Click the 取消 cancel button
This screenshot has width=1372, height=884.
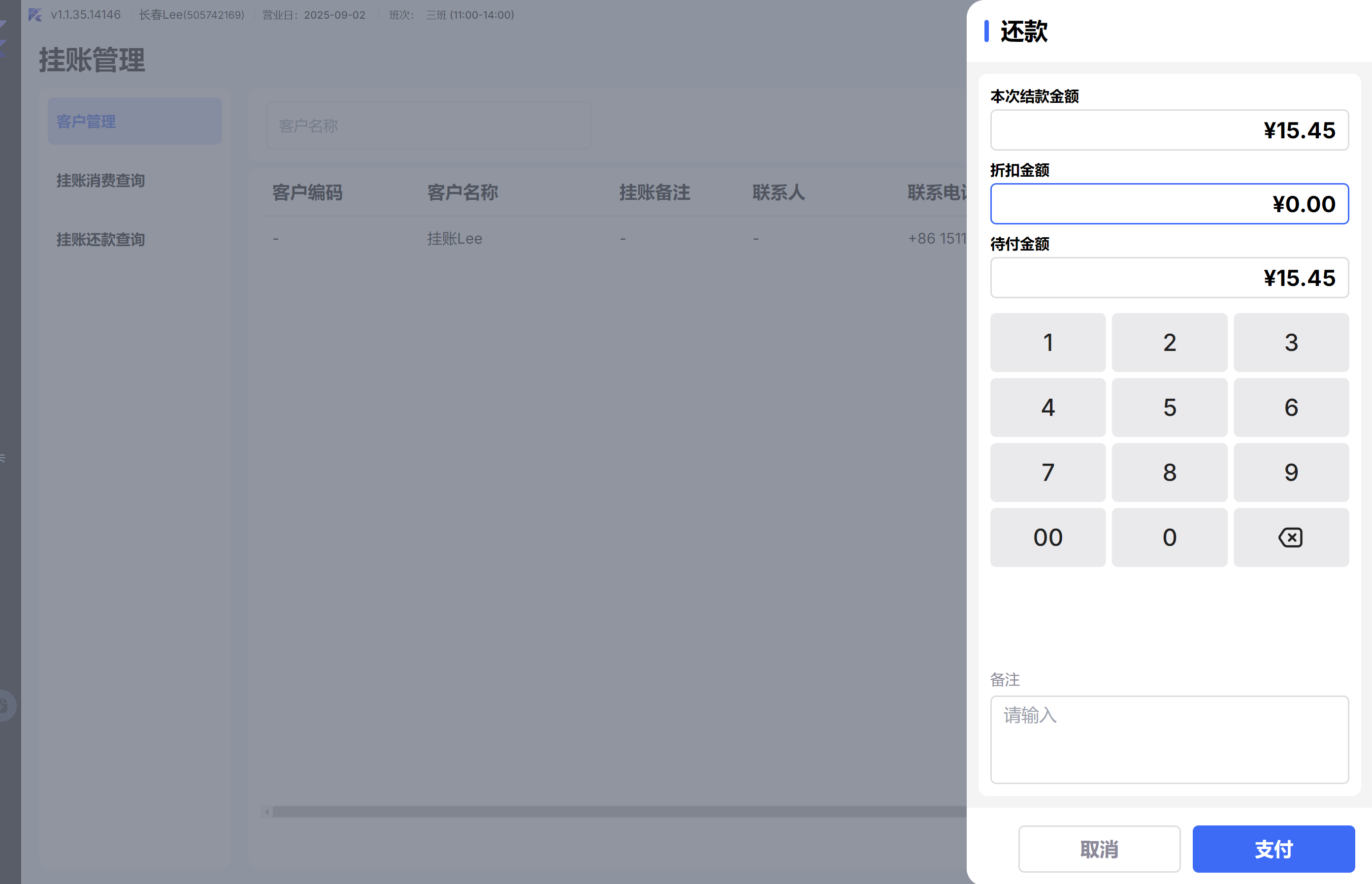click(1099, 849)
